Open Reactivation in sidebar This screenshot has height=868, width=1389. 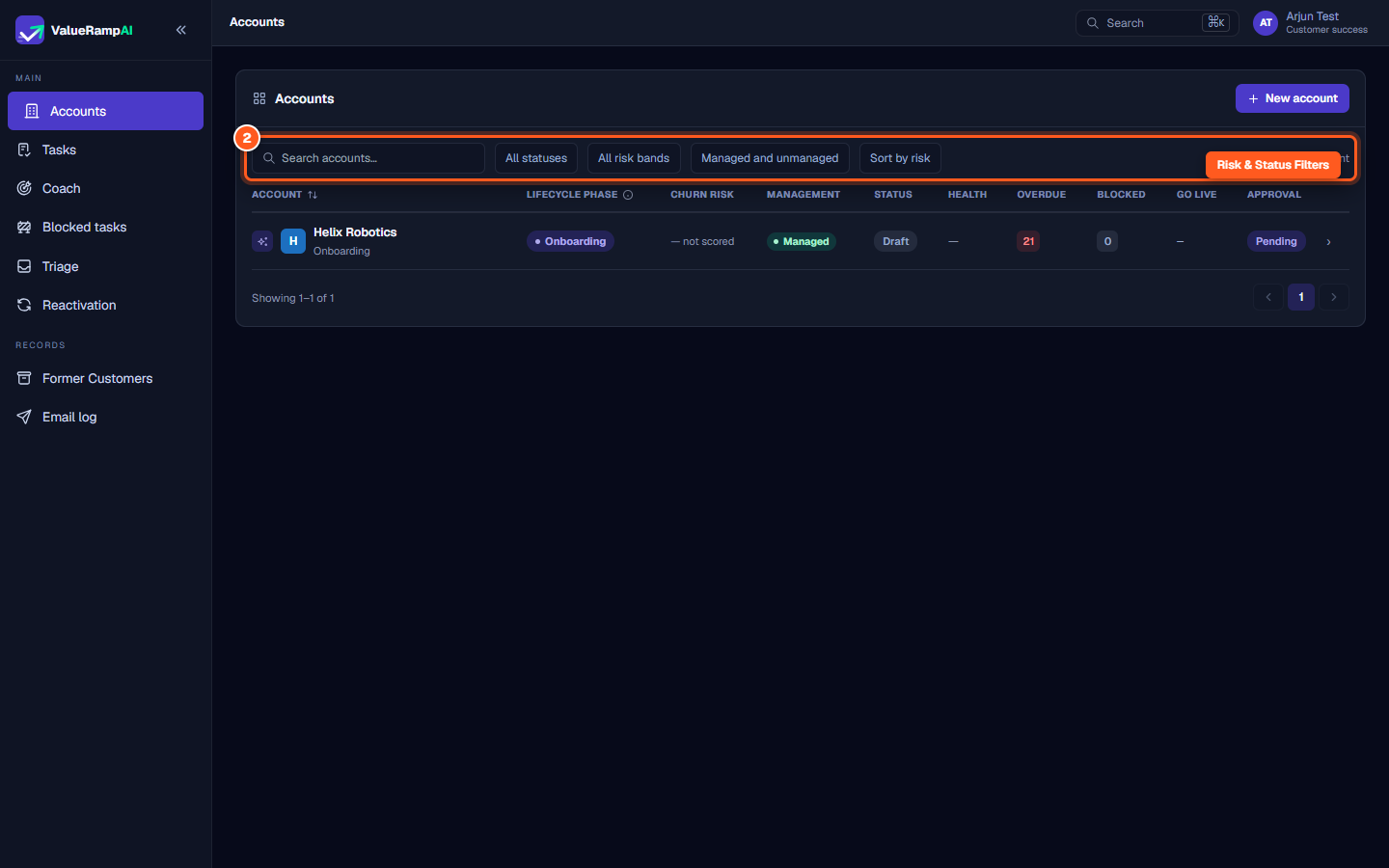point(105,305)
